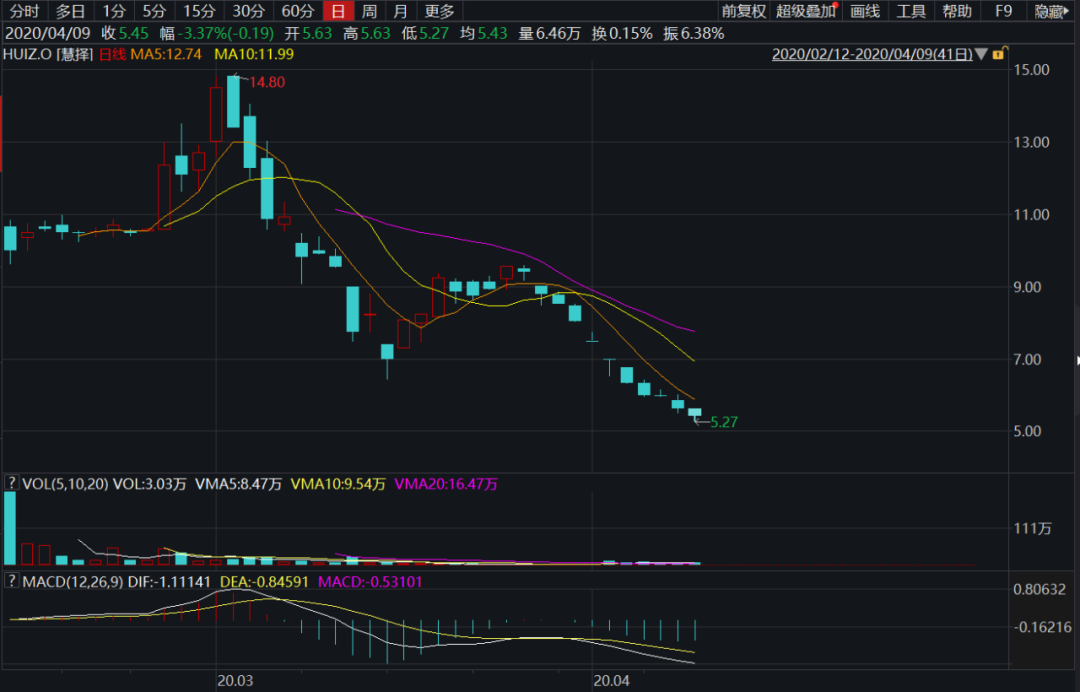Viewport: 1080px width, 692px height.
Task: Switch to the 分时 intraday tab
Action: (x=24, y=11)
